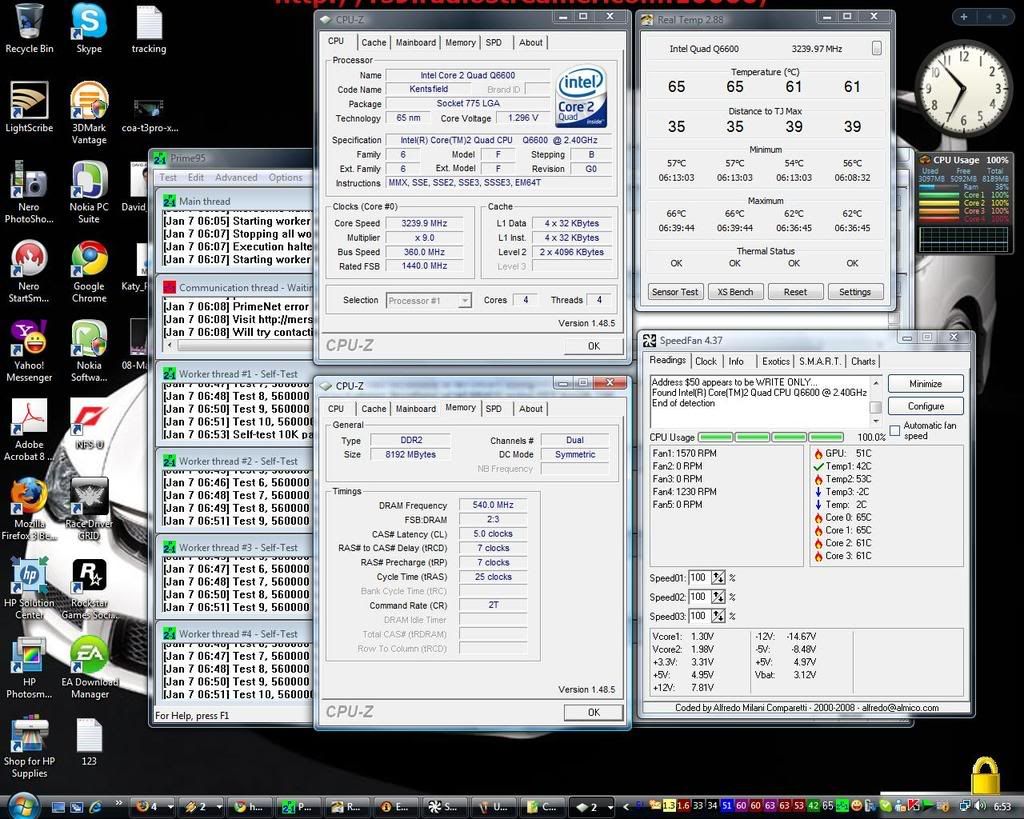The image size is (1024, 819).
Task: Click the Windows Start orb
Action: pyautogui.click(x=22, y=805)
